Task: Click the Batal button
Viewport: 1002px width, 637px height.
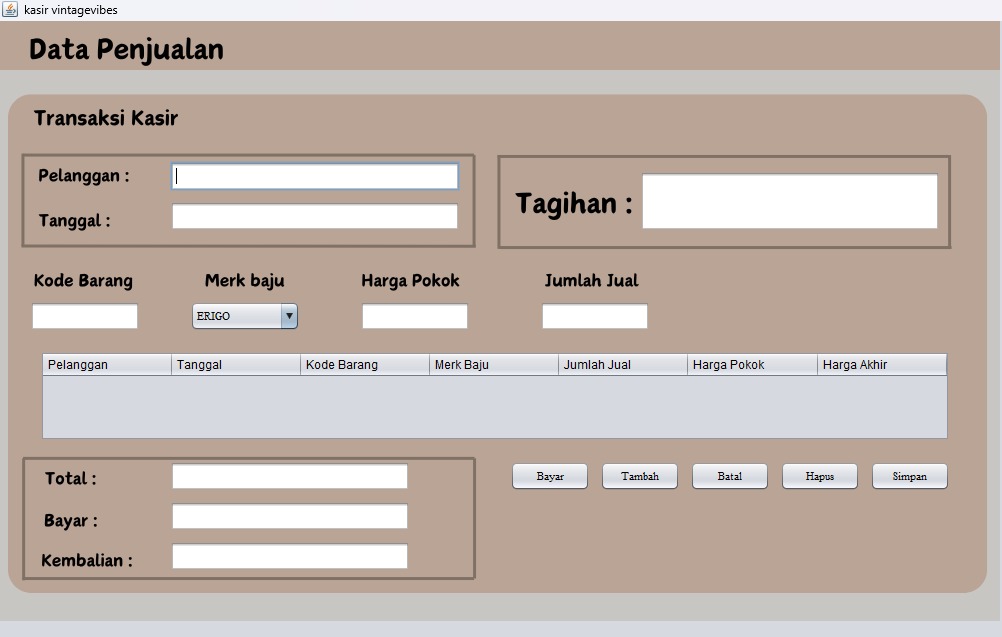Action: [x=729, y=475]
